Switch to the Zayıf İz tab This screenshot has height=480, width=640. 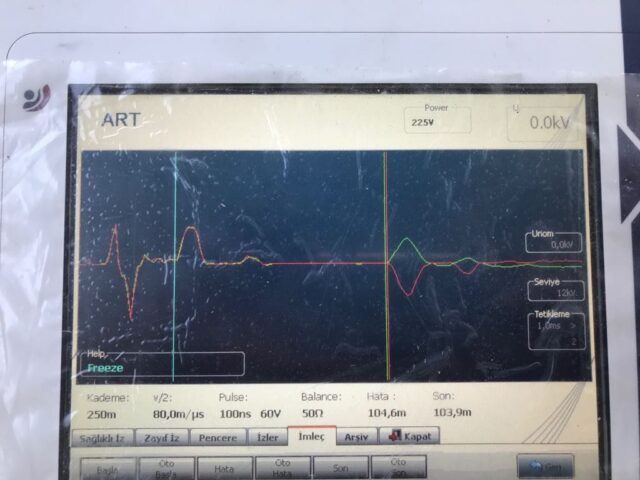[x=161, y=437]
